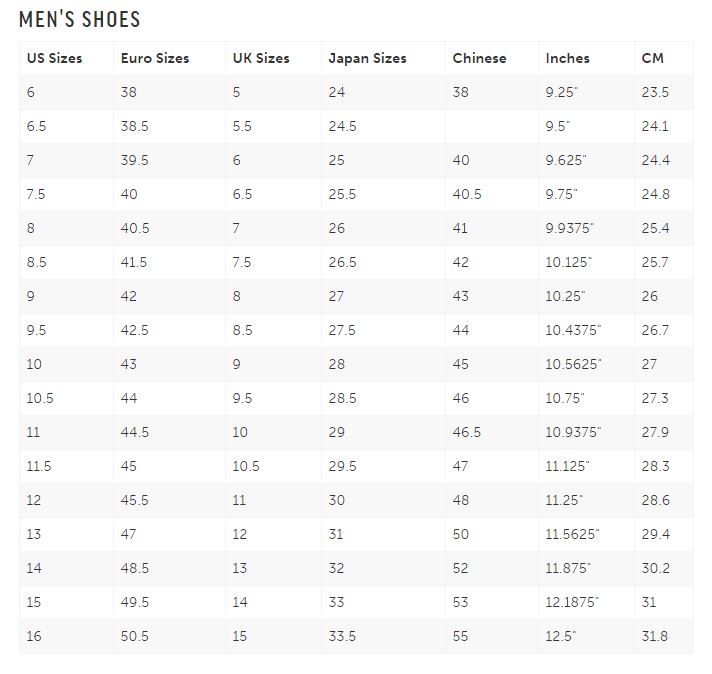Click the Euro Sizes column header

click(155, 58)
